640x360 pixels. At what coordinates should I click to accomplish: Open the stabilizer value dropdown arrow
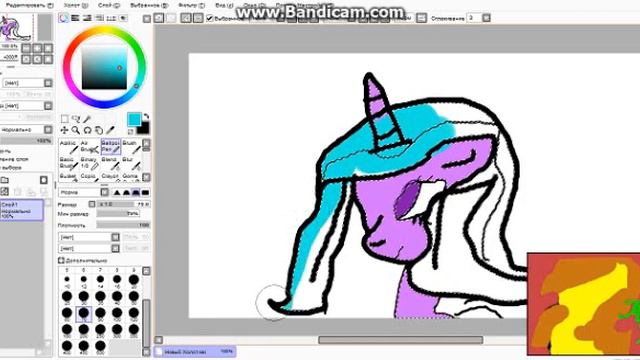[x=486, y=18]
